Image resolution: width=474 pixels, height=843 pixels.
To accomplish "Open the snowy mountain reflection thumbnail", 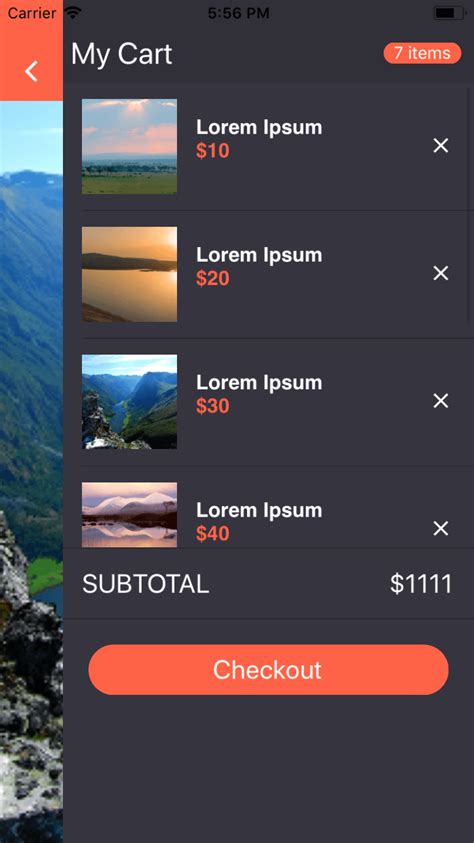I will pyautogui.click(x=130, y=515).
